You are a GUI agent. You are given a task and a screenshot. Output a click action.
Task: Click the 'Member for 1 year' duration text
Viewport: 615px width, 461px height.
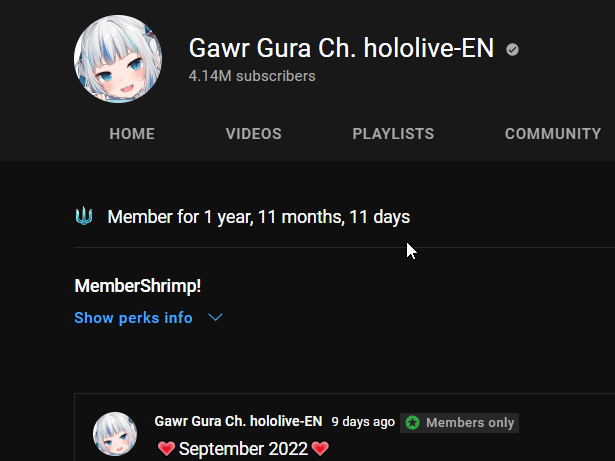tap(259, 217)
